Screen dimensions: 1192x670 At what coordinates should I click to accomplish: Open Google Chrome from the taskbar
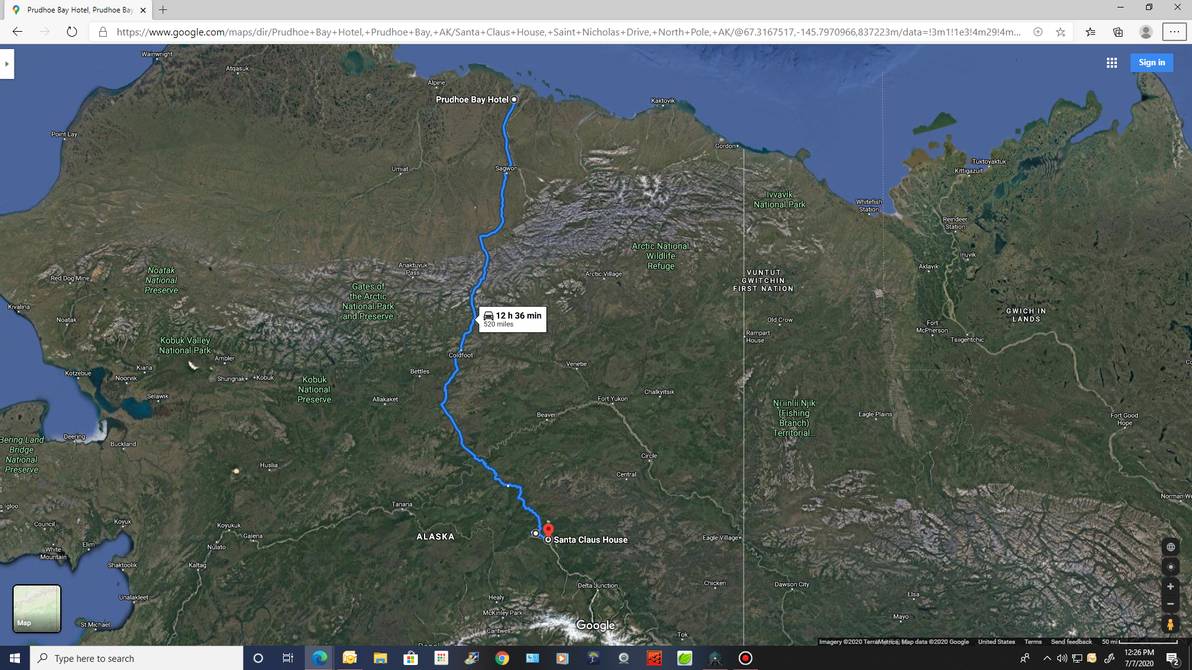pyautogui.click(x=502, y=658)
